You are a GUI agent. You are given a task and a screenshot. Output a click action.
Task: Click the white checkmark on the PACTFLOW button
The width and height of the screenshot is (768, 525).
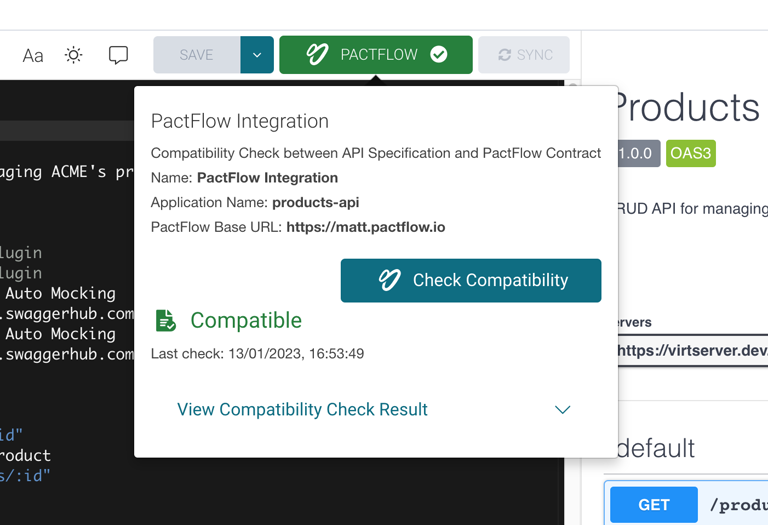[439, 55]
